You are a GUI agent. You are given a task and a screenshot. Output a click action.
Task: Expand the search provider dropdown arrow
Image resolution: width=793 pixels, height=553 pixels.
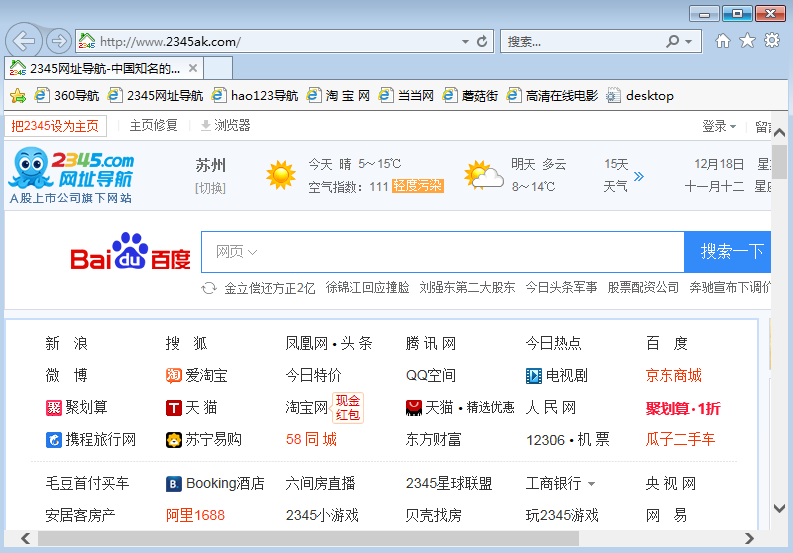pos(688,41)
